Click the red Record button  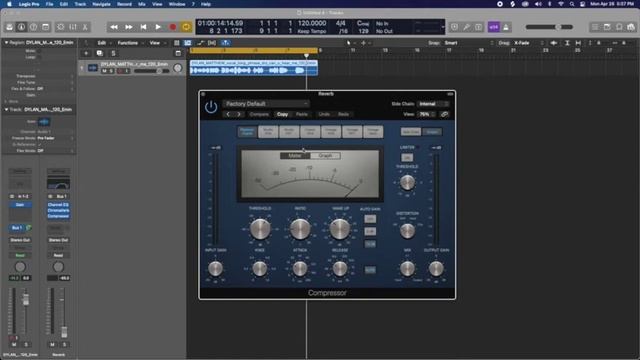(173, 27)
